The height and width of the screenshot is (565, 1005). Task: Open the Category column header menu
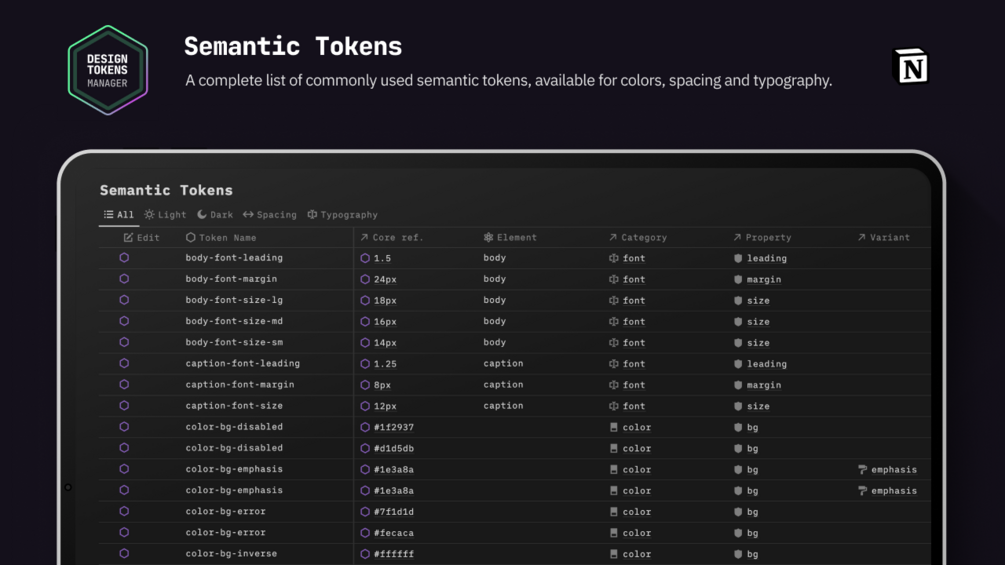coord(638,238)
